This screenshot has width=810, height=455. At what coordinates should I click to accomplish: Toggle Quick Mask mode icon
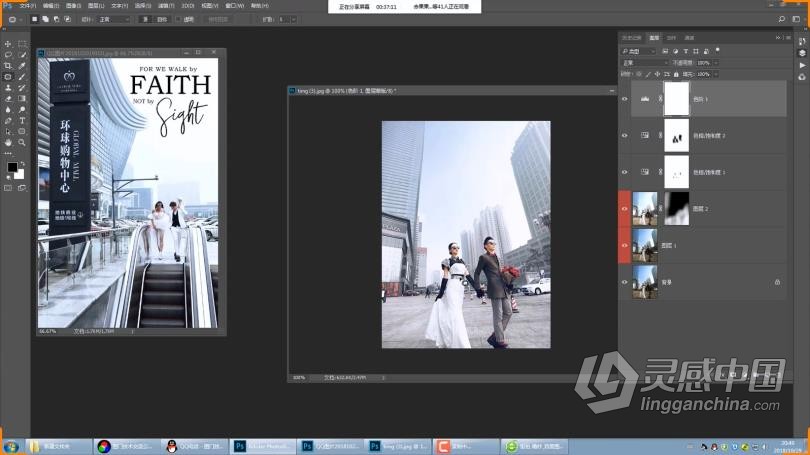(x=8, y=189)
